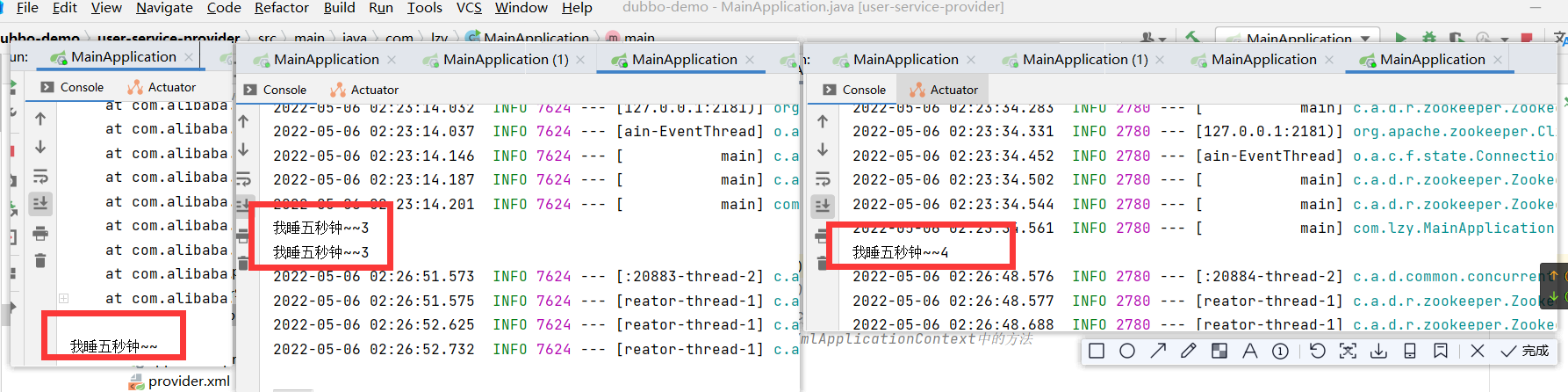Select MainApplication (1) tab in PID 2780 panel
The image size is (1568, 392).
(1075, 60)
